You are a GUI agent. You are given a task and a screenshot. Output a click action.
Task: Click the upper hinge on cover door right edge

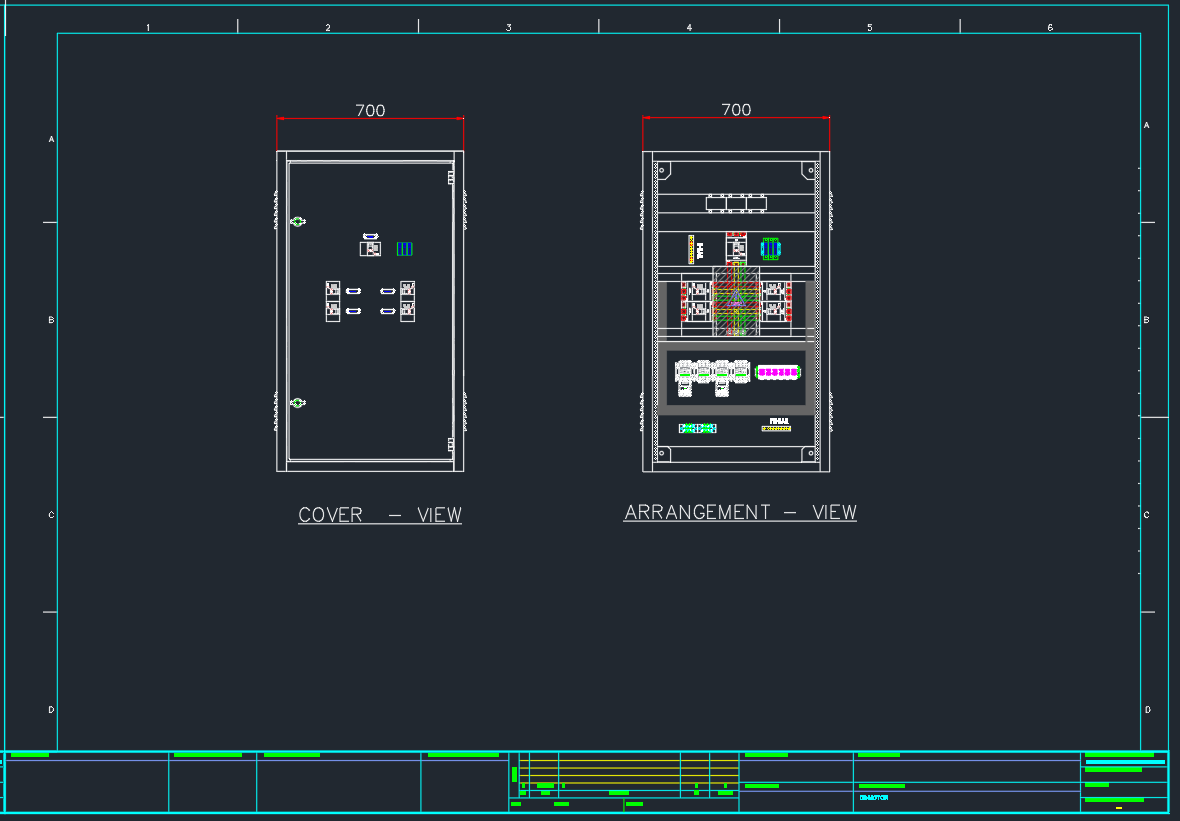pyautogui.click(x=451, y=178)
